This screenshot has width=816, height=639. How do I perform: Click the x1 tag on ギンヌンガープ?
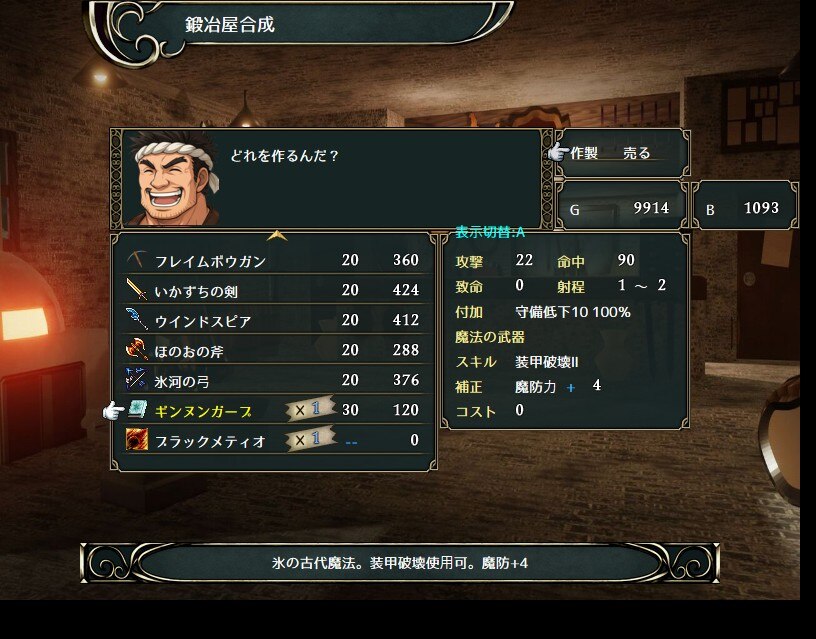(x=310, y=409)
